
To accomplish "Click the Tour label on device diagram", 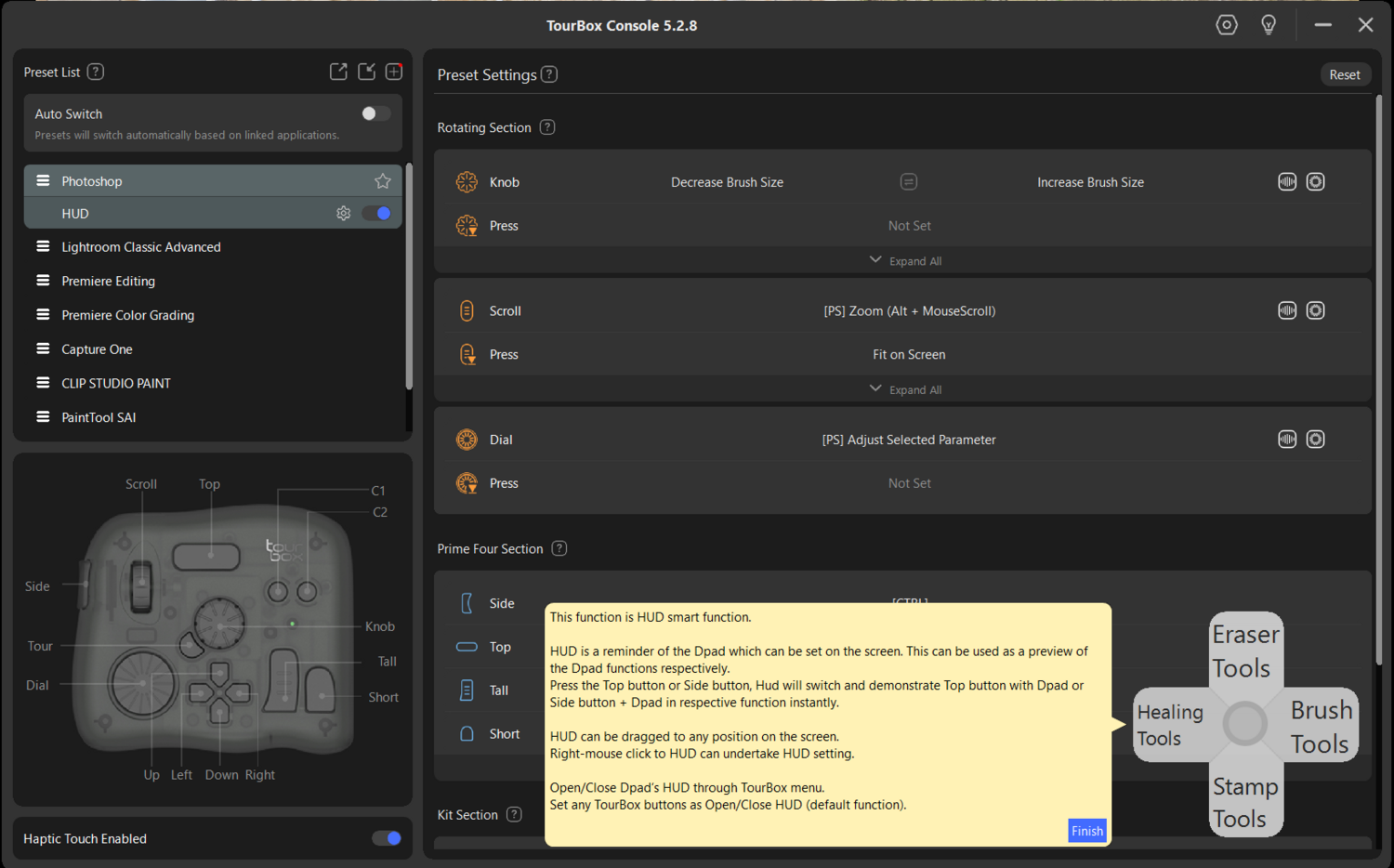I will (x=40, y=646).
